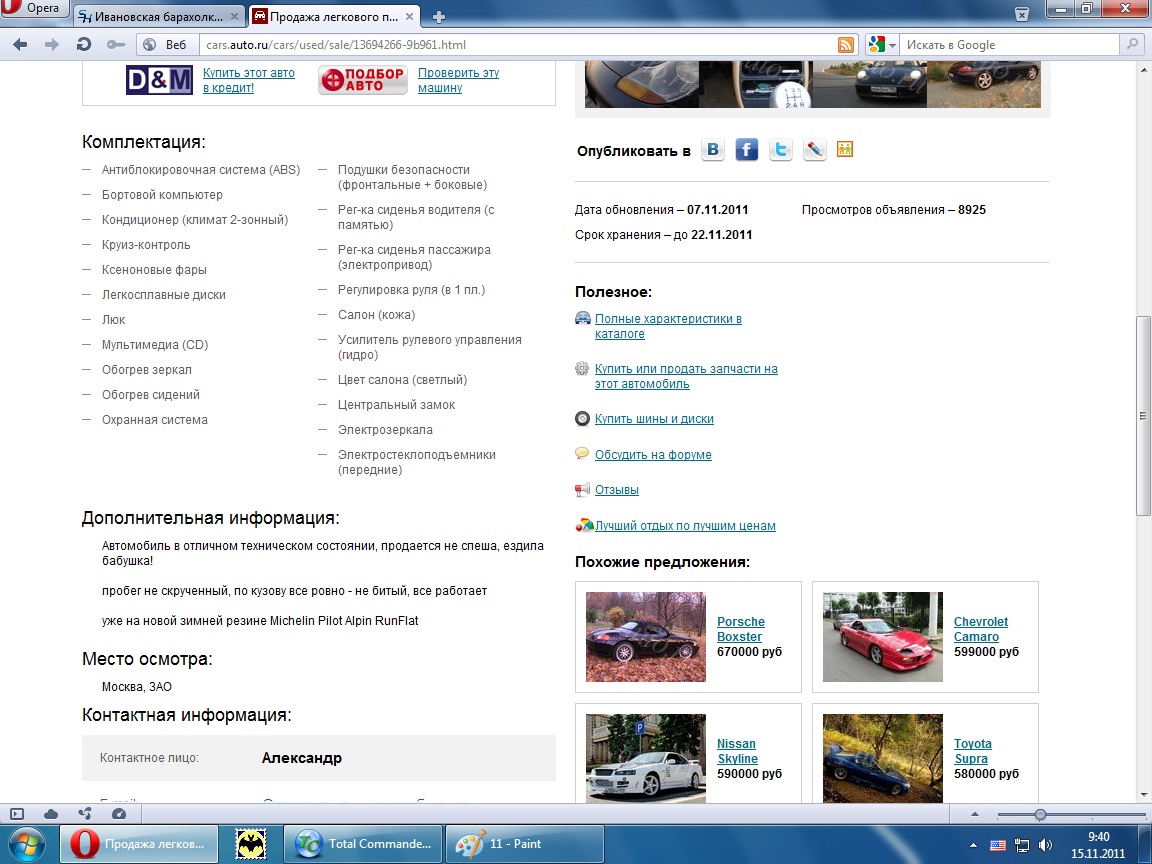Switch to the Ивановская барахолка tab
This screenshot has width=1152, height=864.
point(158,16)
